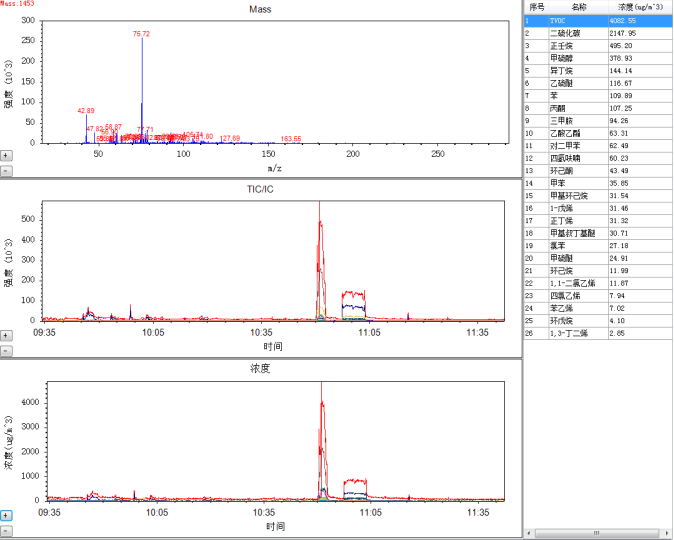Select the 苯 row numbered 7
674x540 pixels.
click(x=598, y=95)
